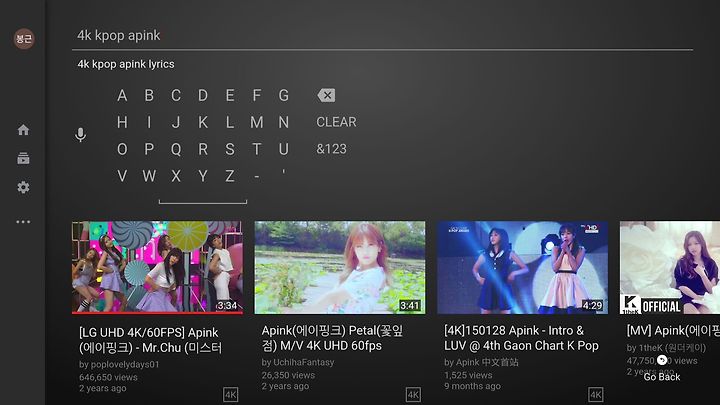Open title 'Apink Petal M/V 4K UHD 60fps'
The width and height of the screenshot is (720, 405).
click(x=332, y=338)
